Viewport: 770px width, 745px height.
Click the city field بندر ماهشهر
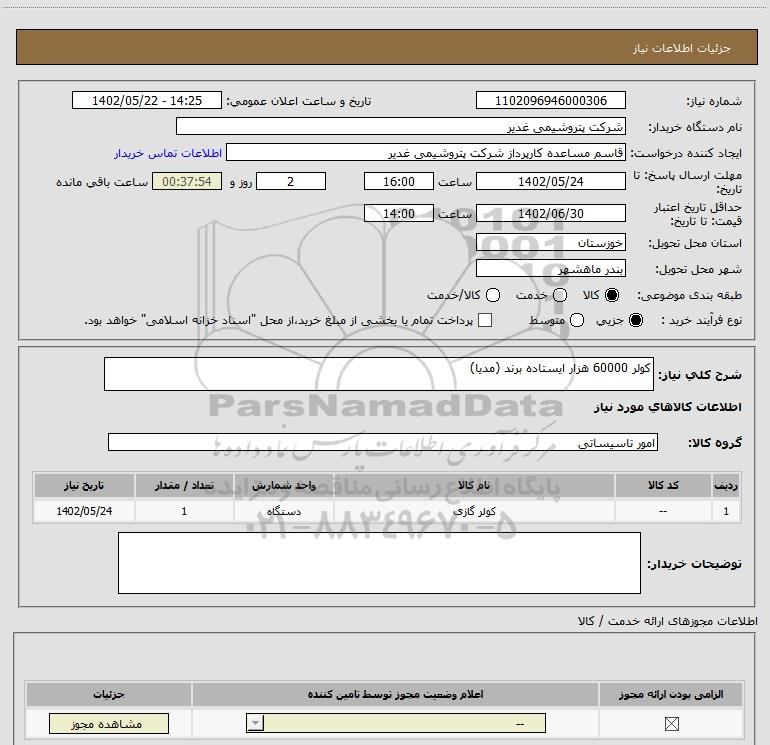point(550,268)
